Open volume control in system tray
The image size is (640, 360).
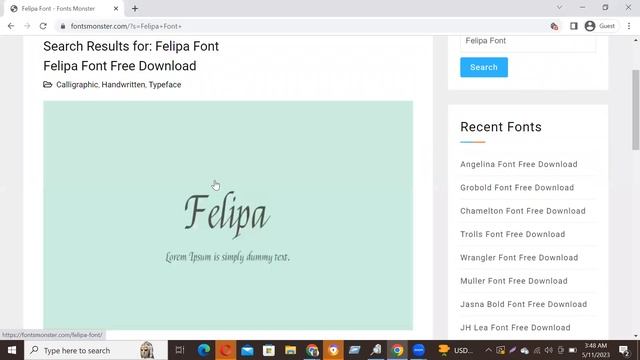point(549,350)
